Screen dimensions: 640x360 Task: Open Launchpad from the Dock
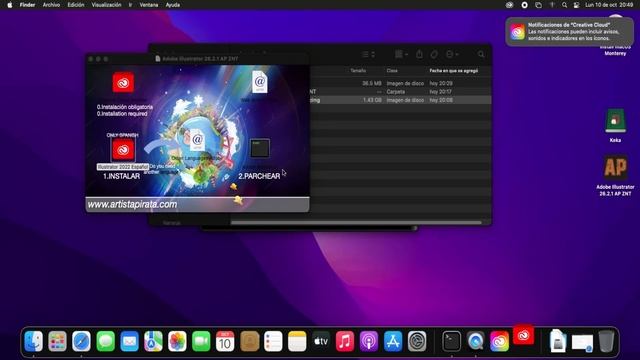[58, 341]
